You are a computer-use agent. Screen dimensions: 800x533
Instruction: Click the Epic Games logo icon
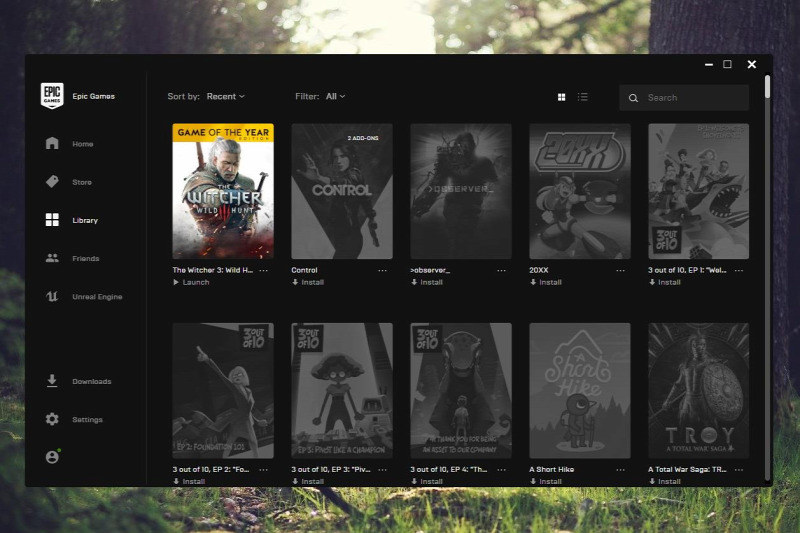[52, 95]
